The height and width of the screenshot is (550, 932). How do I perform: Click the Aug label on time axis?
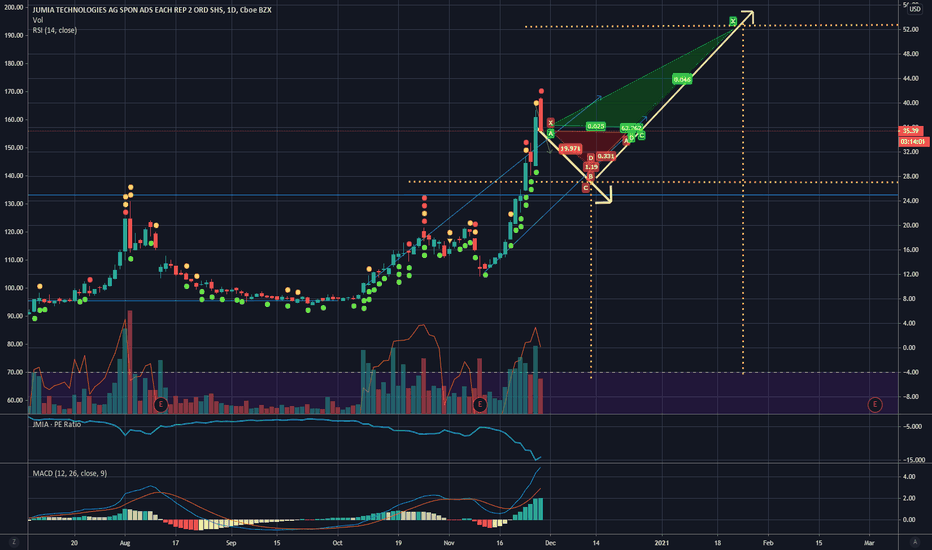[x=125, y=543]
